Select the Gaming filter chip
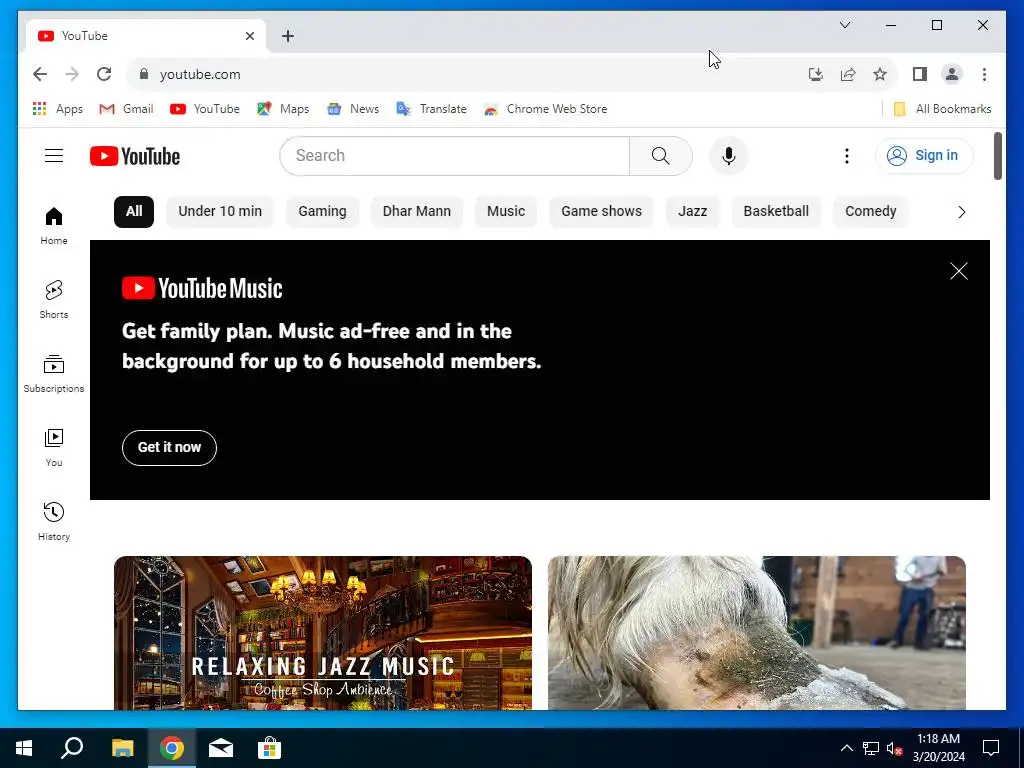This screenshot has width=1024, height=768. [322, 211]
